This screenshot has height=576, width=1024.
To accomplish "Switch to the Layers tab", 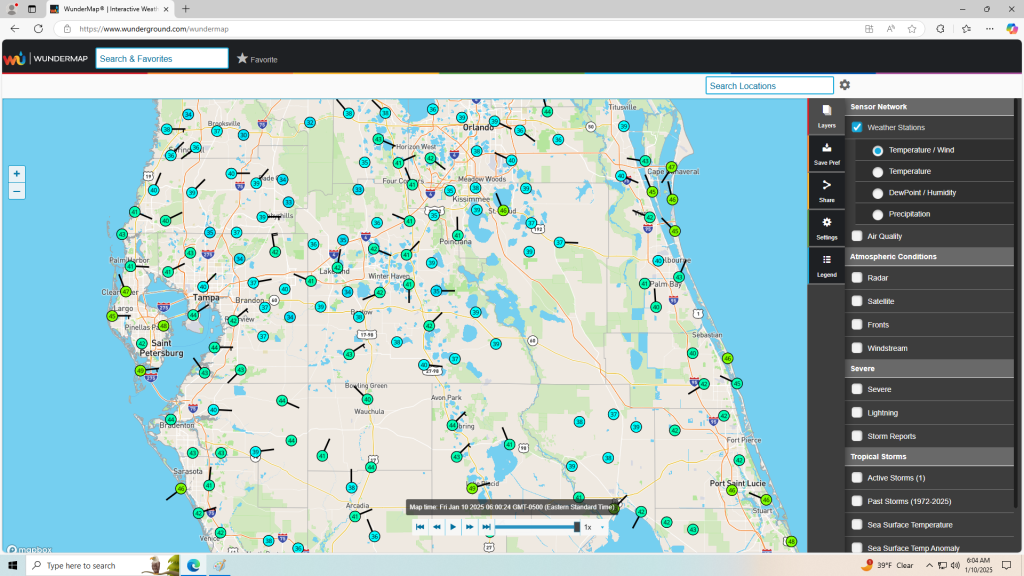I will 826,116.
